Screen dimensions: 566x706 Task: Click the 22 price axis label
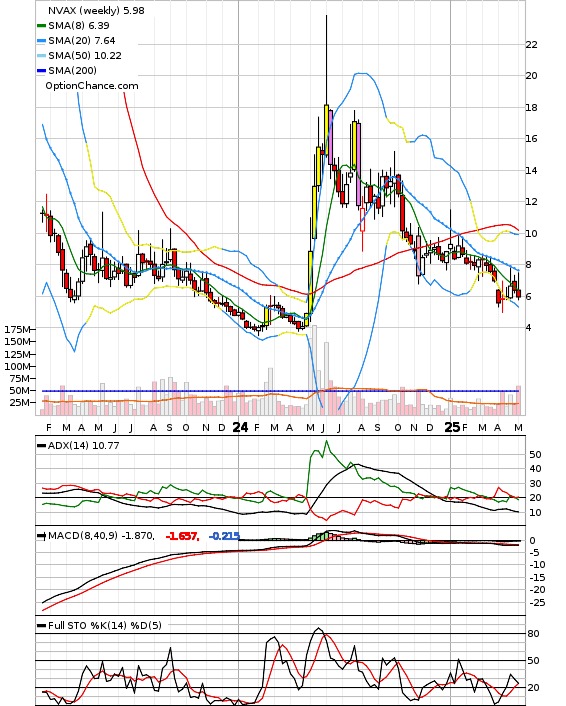(x=531, y=45)
